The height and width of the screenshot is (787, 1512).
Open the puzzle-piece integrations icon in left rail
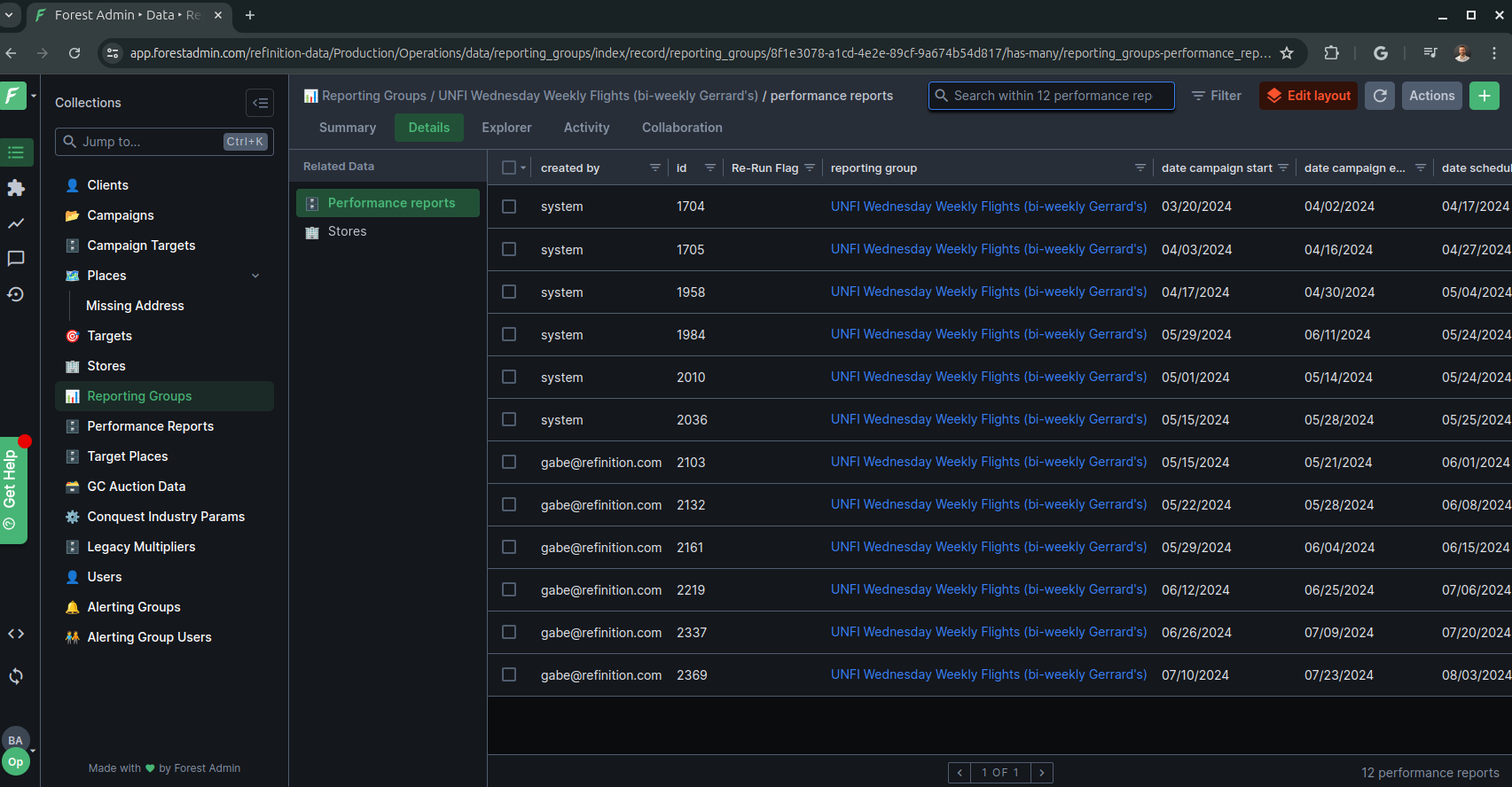point(16,188)
